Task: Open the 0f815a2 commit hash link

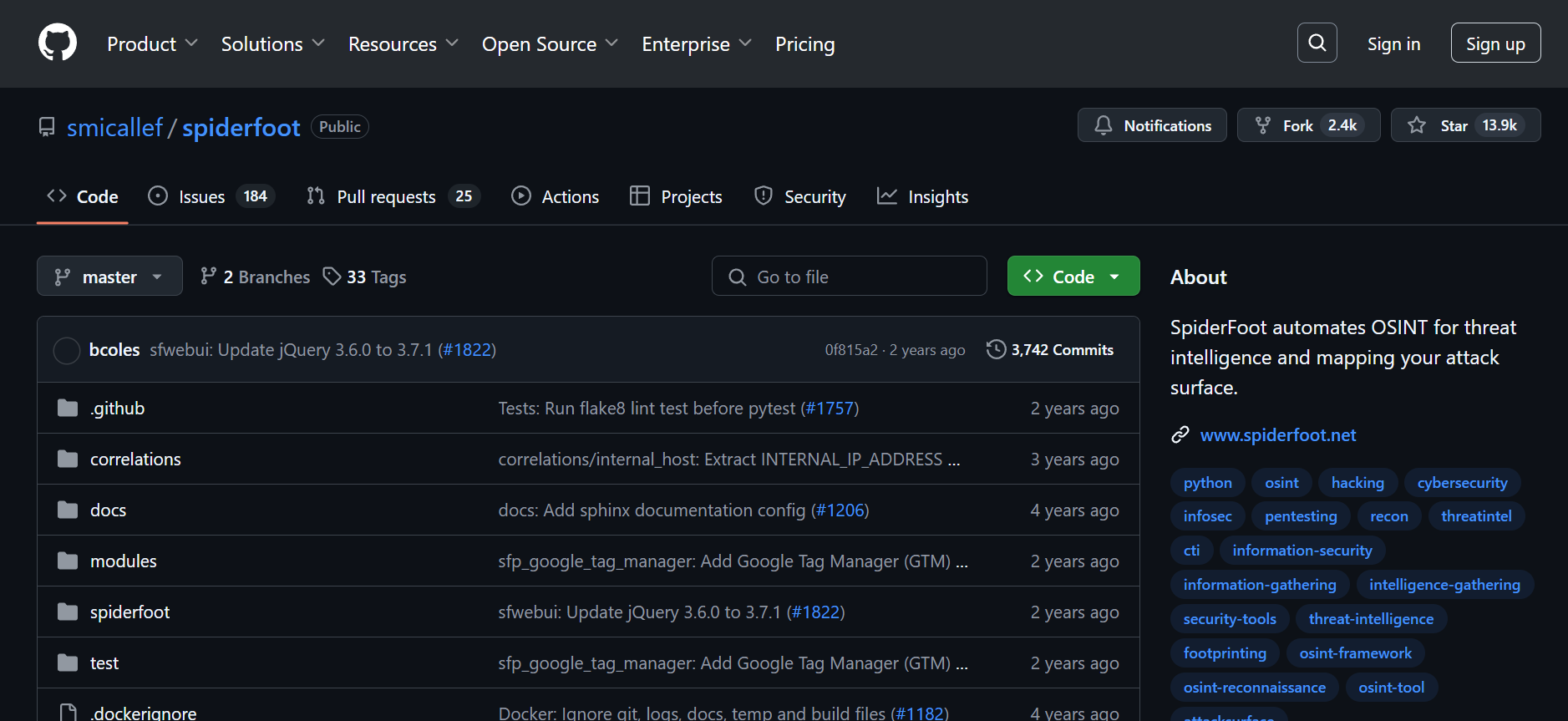Action: tap(851, 350)
